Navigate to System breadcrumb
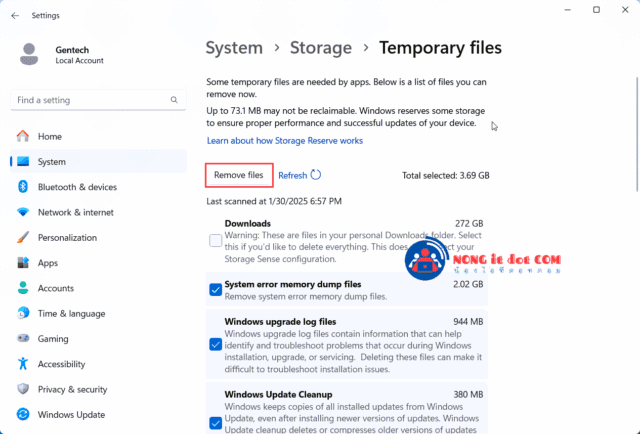 click(x=234, y=48)
